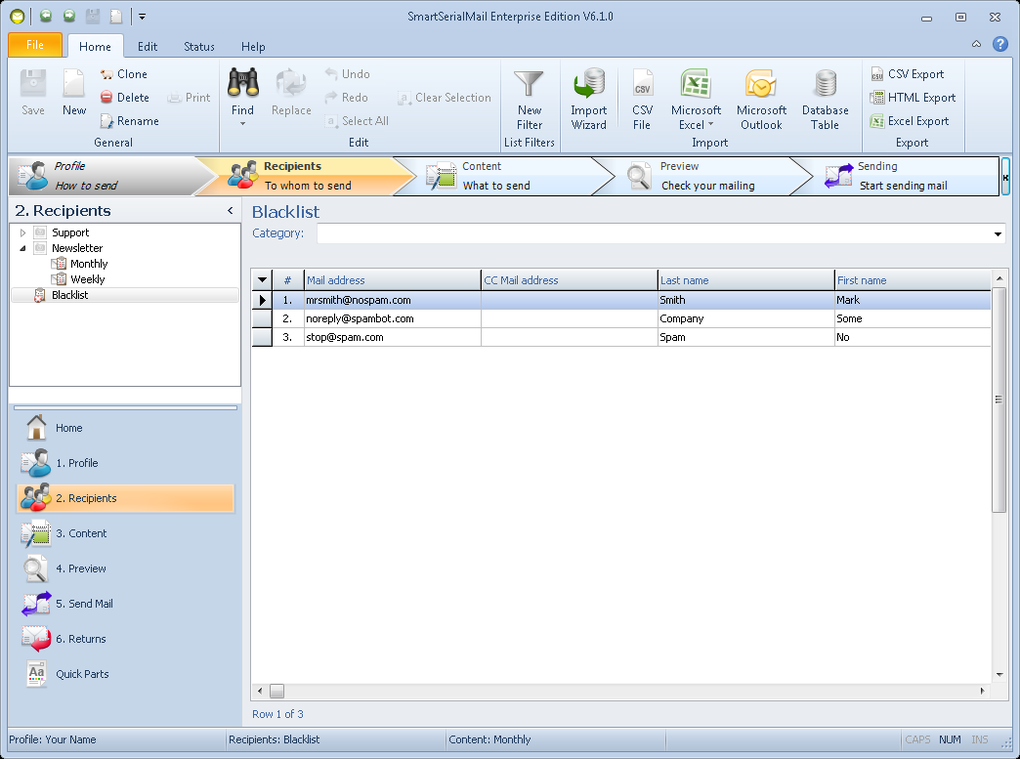Add a New Filter with funnel icon
Screen dimensions: 1020x759
click(529, 99)
